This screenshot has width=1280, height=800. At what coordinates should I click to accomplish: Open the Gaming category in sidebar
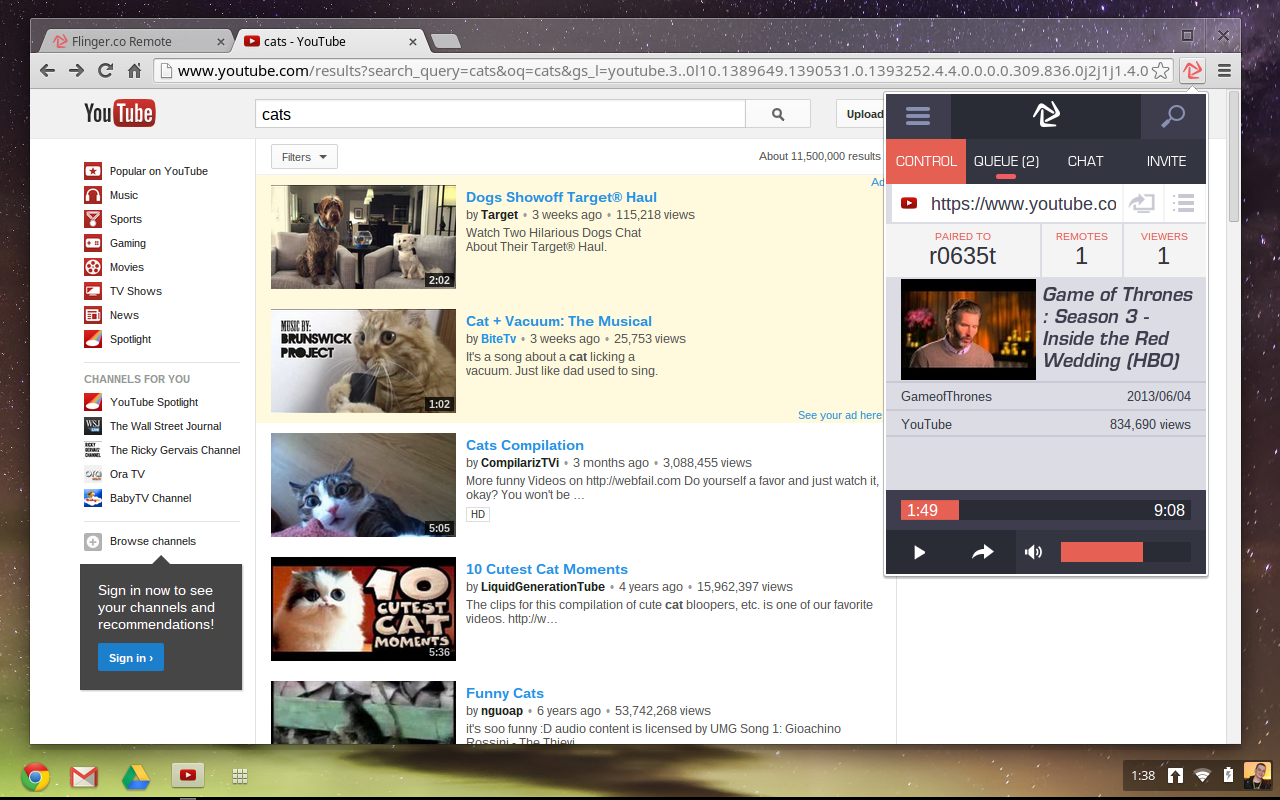click(x=115, y=243)
